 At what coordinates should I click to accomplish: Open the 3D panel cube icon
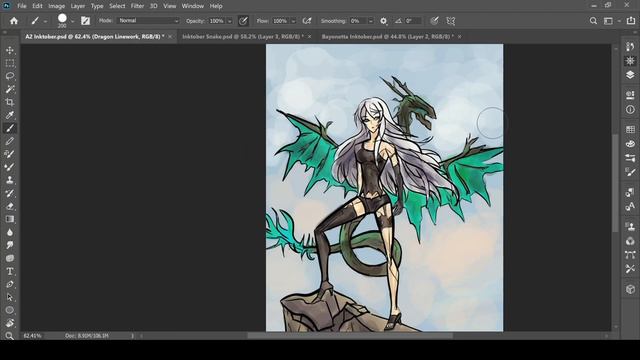630,289
